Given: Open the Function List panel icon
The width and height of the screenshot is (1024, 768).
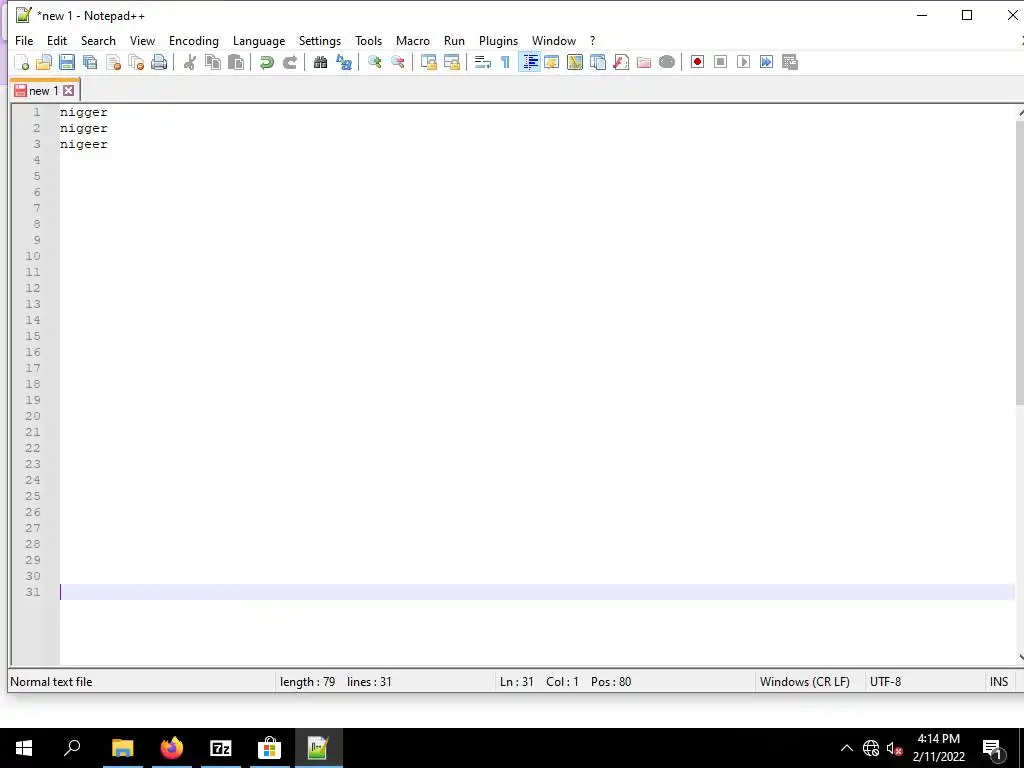Looking at the screenshot, I should 621,62.
